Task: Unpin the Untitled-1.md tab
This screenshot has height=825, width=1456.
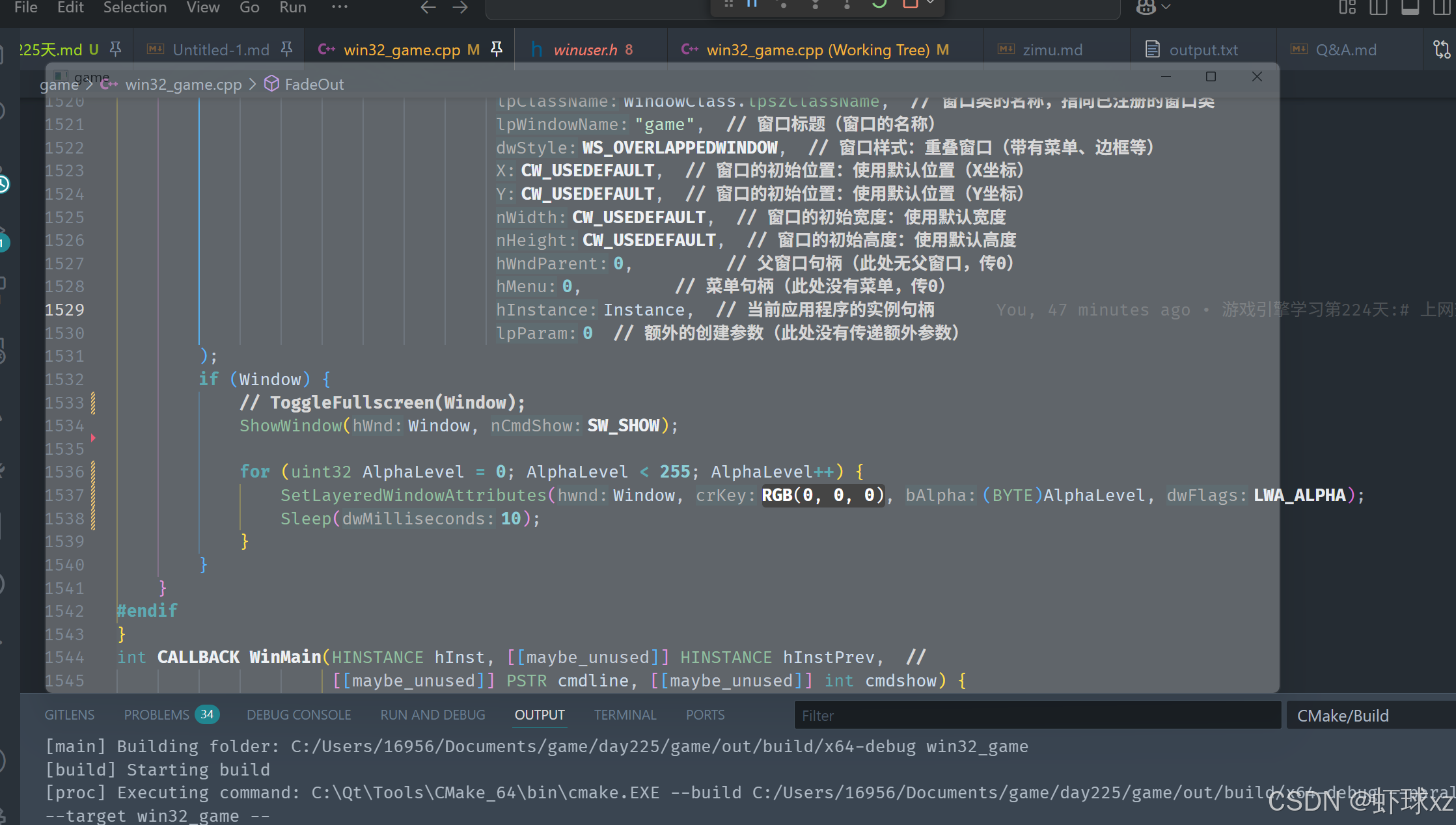Action: 286,49
